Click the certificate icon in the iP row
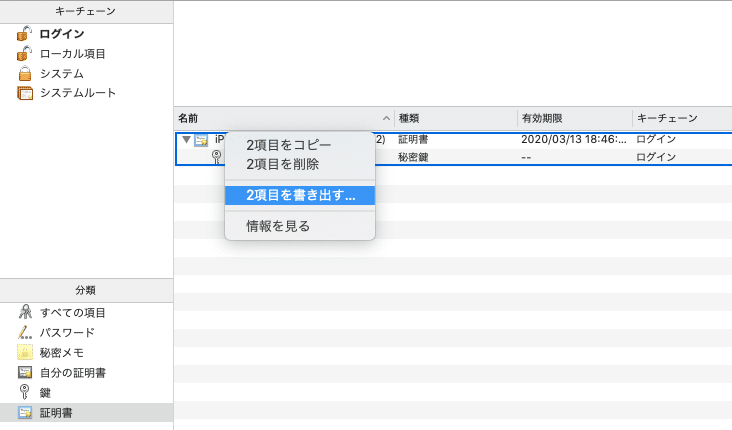Screen dimensions: 732x430 (x=201, y=140)
